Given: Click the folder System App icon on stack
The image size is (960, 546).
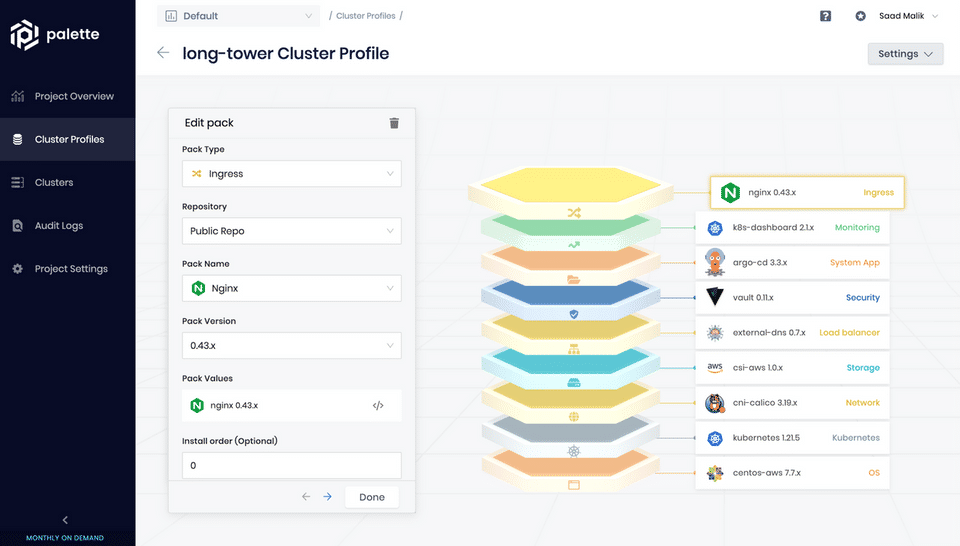Looking at the screenshot, I should tap(574, 280).
